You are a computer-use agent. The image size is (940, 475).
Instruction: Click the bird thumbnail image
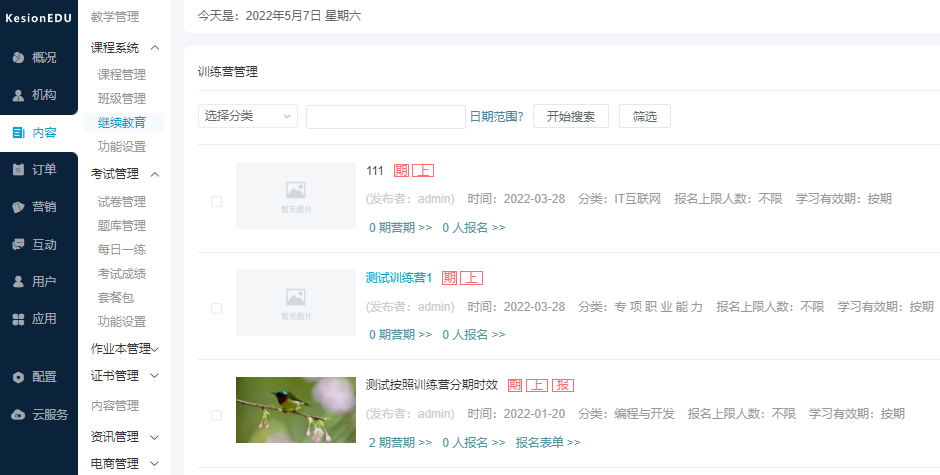(x=295, y=410)
